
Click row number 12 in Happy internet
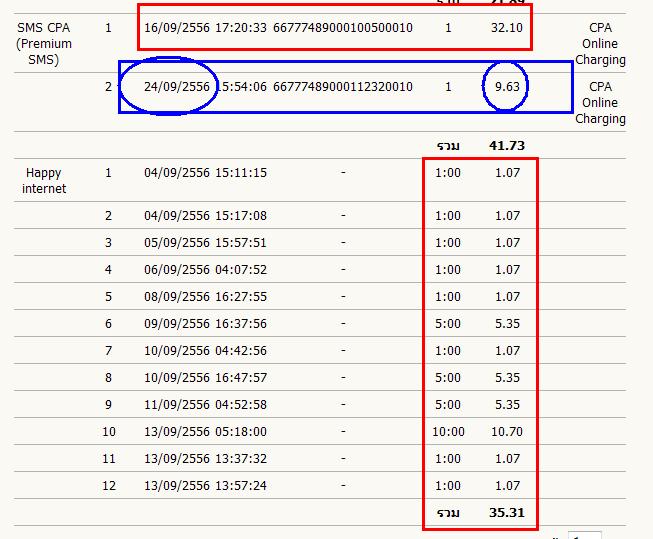(109, 486)
